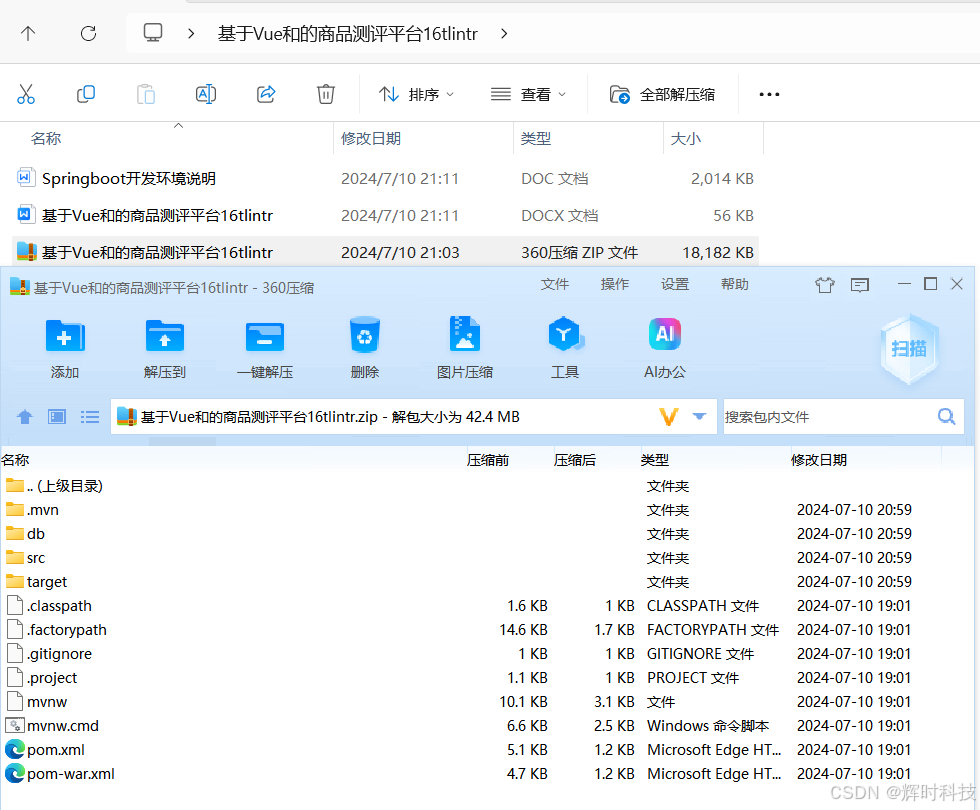980x810 pixels.
Task: Click the 解压到 (Extract to) icon
Action: coord(164,345)
